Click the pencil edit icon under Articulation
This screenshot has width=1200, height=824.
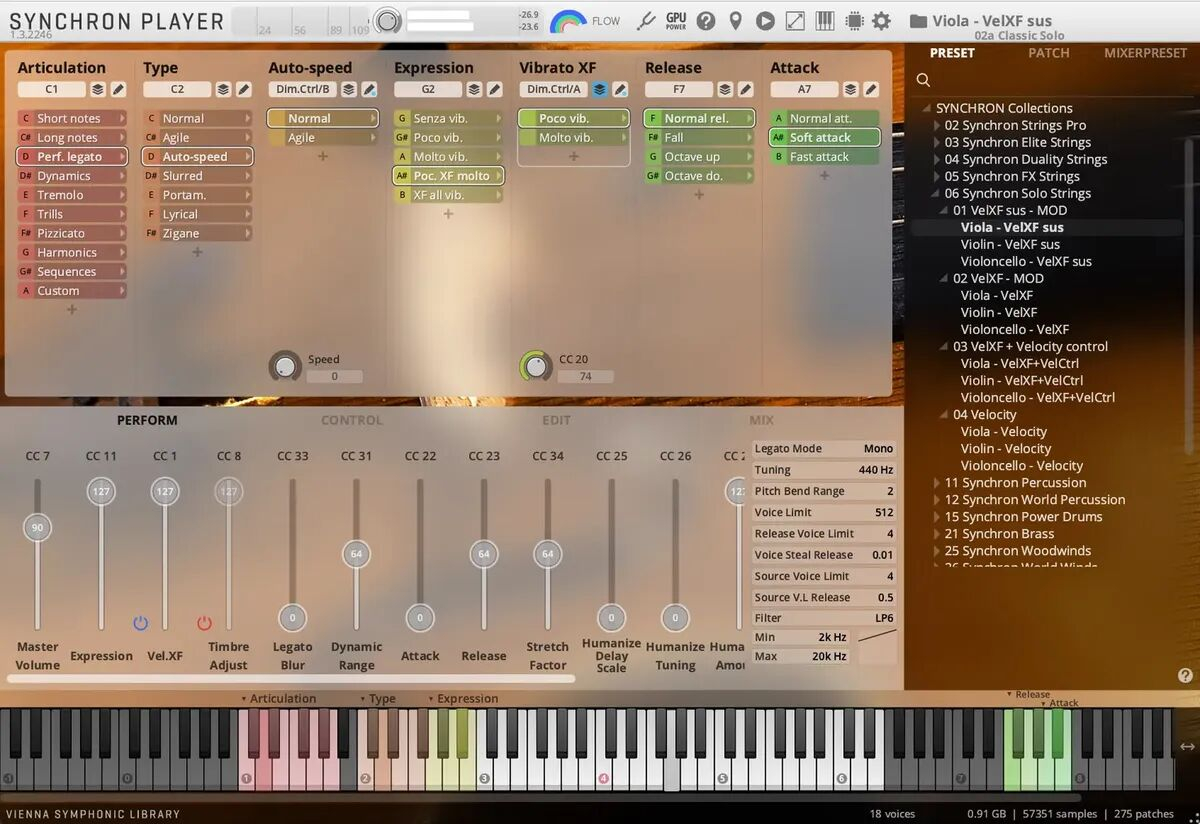click(118, 90)
